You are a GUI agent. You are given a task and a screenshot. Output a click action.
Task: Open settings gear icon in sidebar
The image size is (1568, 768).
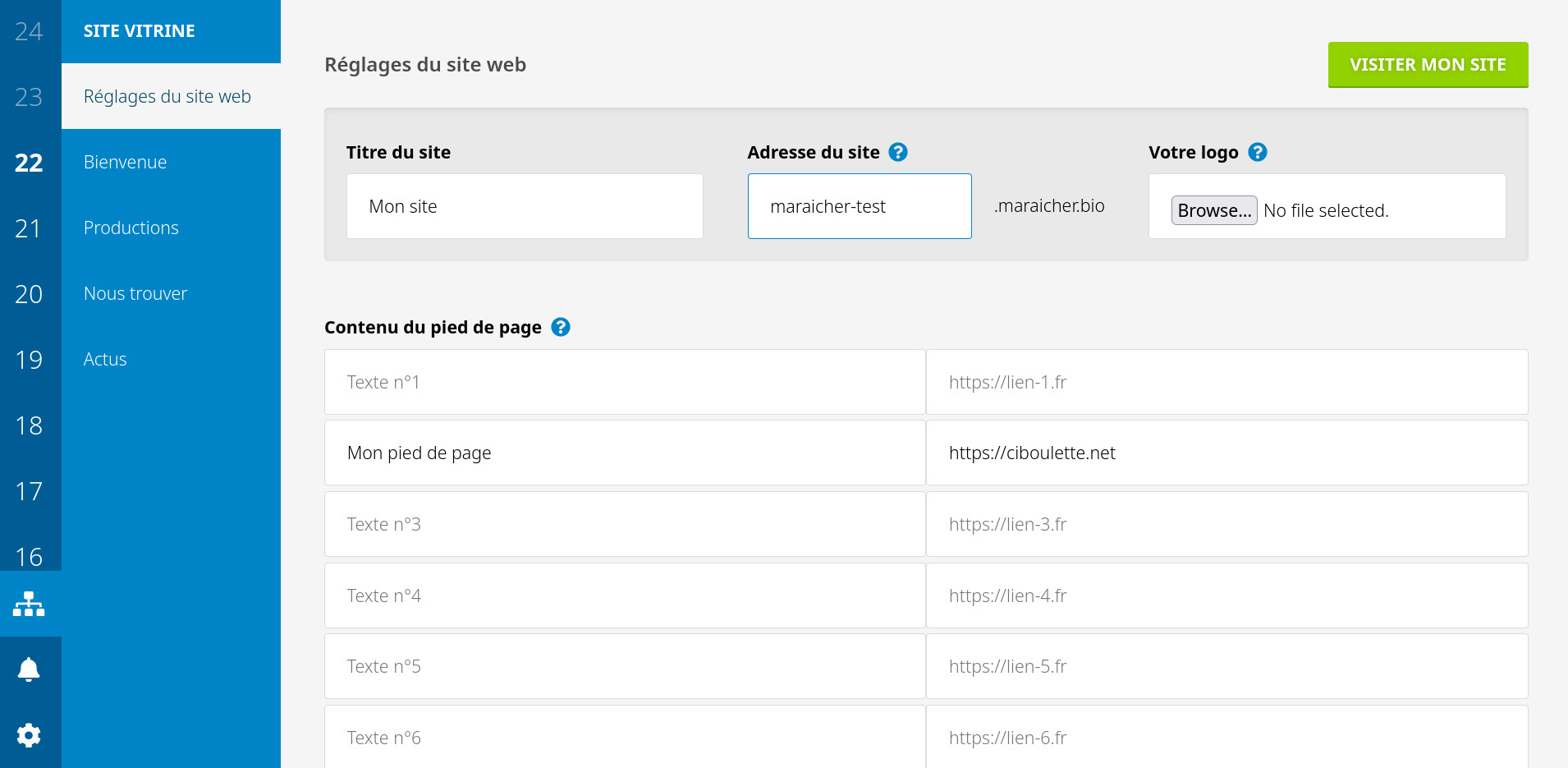click(x=29, y=735)
